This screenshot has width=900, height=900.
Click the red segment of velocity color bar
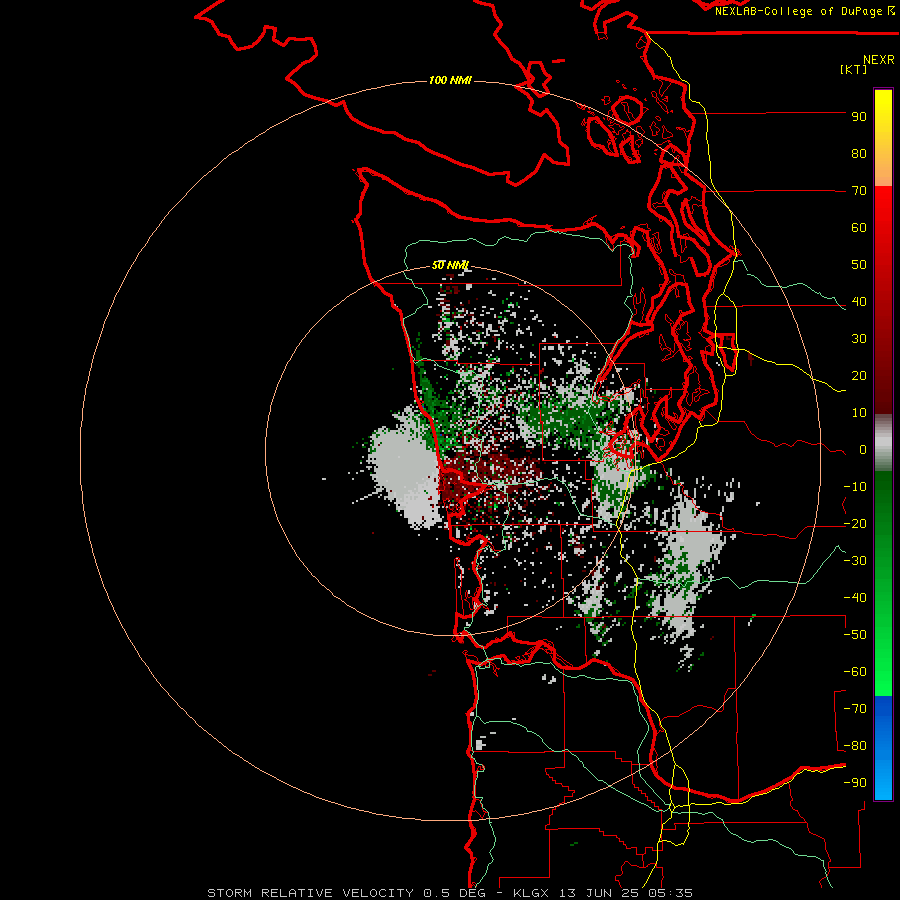(883, 300)
